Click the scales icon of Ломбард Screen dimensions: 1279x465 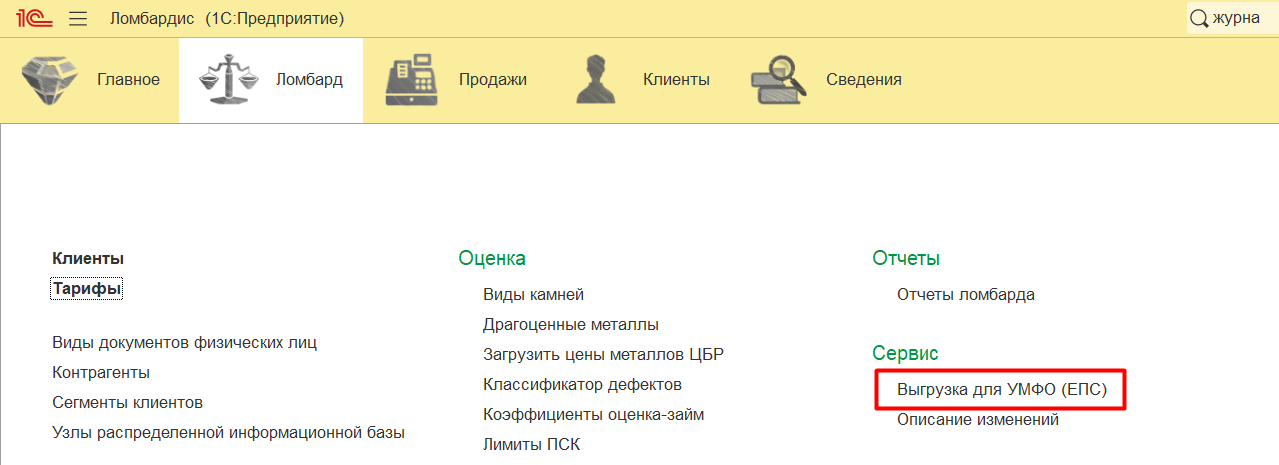click(230, 80)
